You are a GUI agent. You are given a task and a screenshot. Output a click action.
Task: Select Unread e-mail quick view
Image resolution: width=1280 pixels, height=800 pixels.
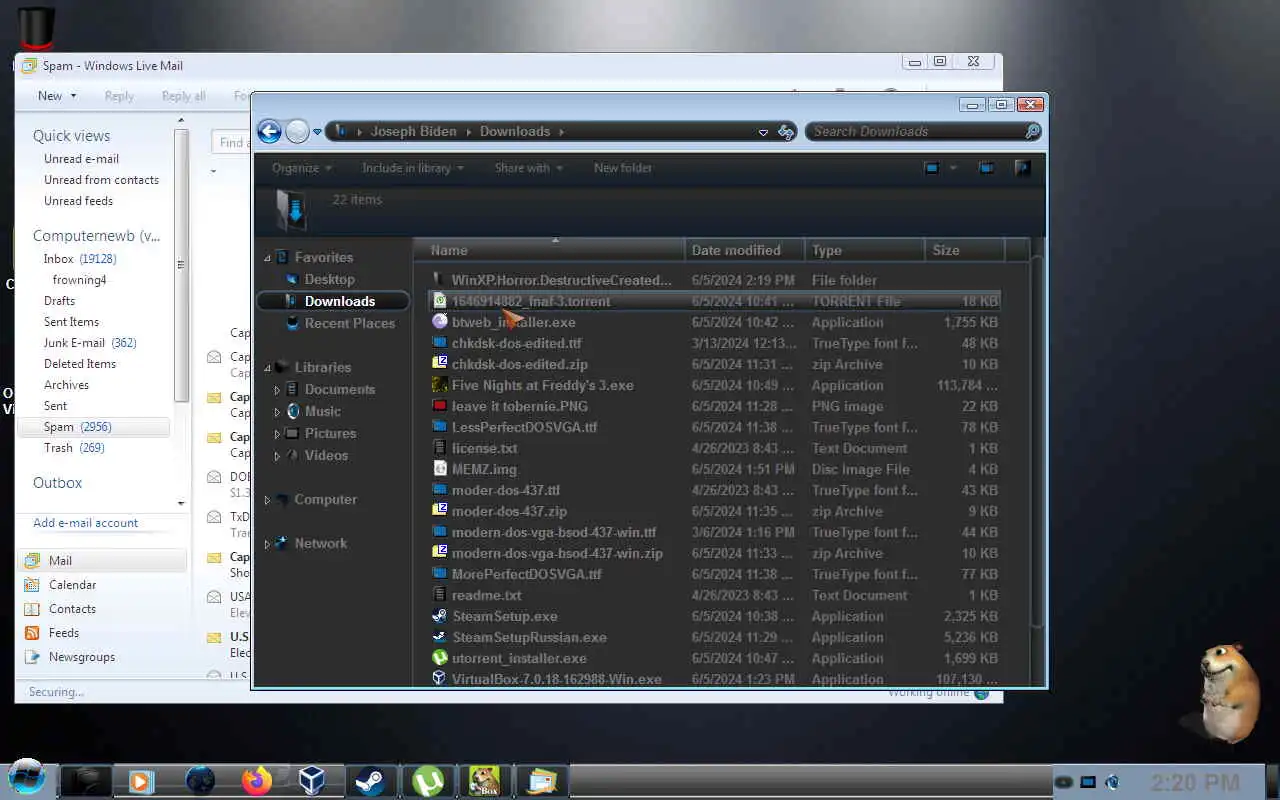coord(81,159)
